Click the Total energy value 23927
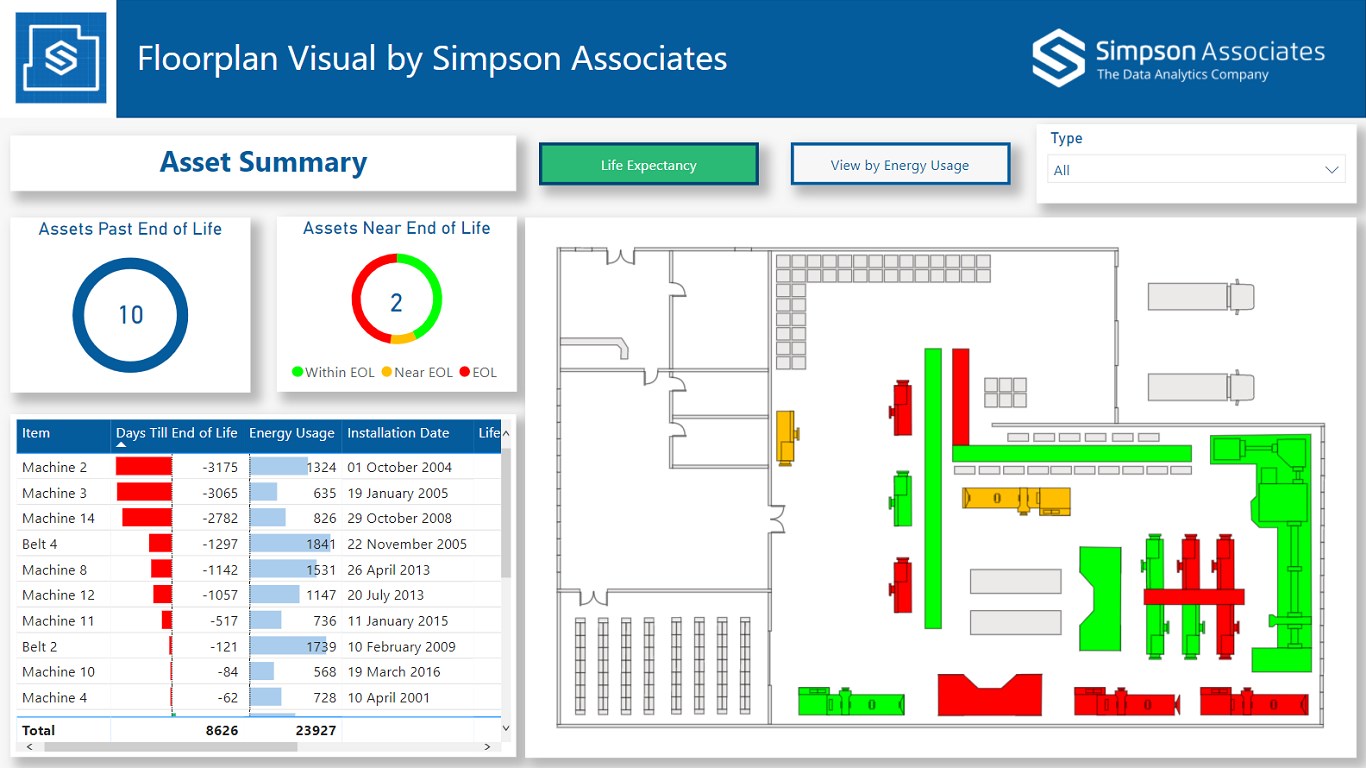This screenshot has height=768, width=1366. (316, 731)
